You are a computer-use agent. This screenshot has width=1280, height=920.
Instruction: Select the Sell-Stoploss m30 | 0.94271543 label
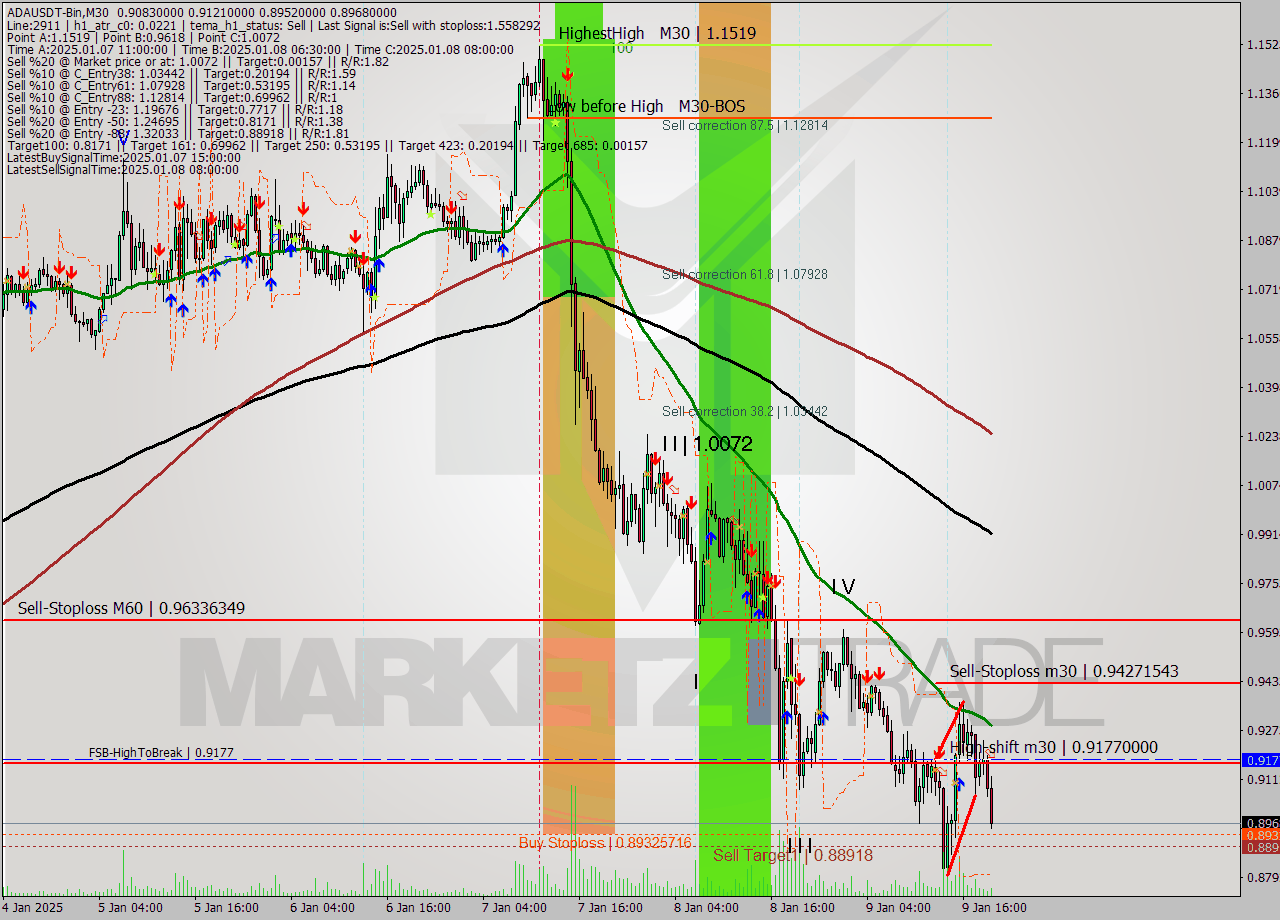(x=1064, y=671)
